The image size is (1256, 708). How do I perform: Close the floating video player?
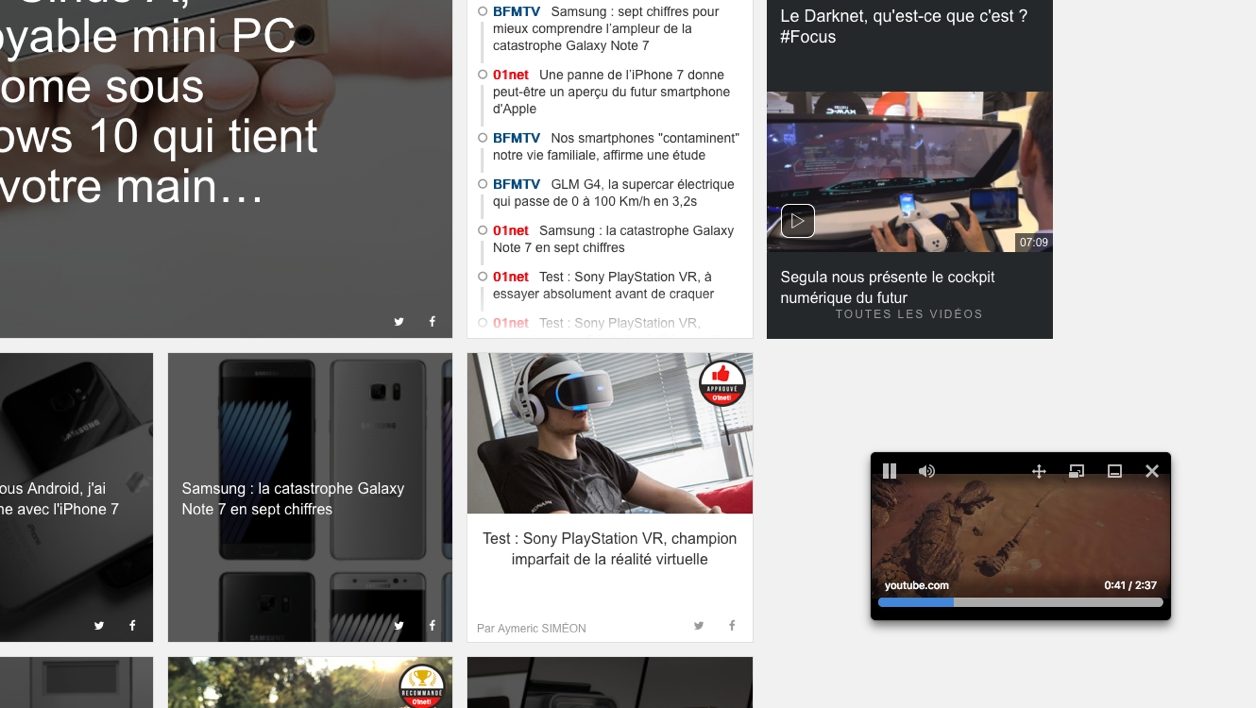pos(1152,471)
